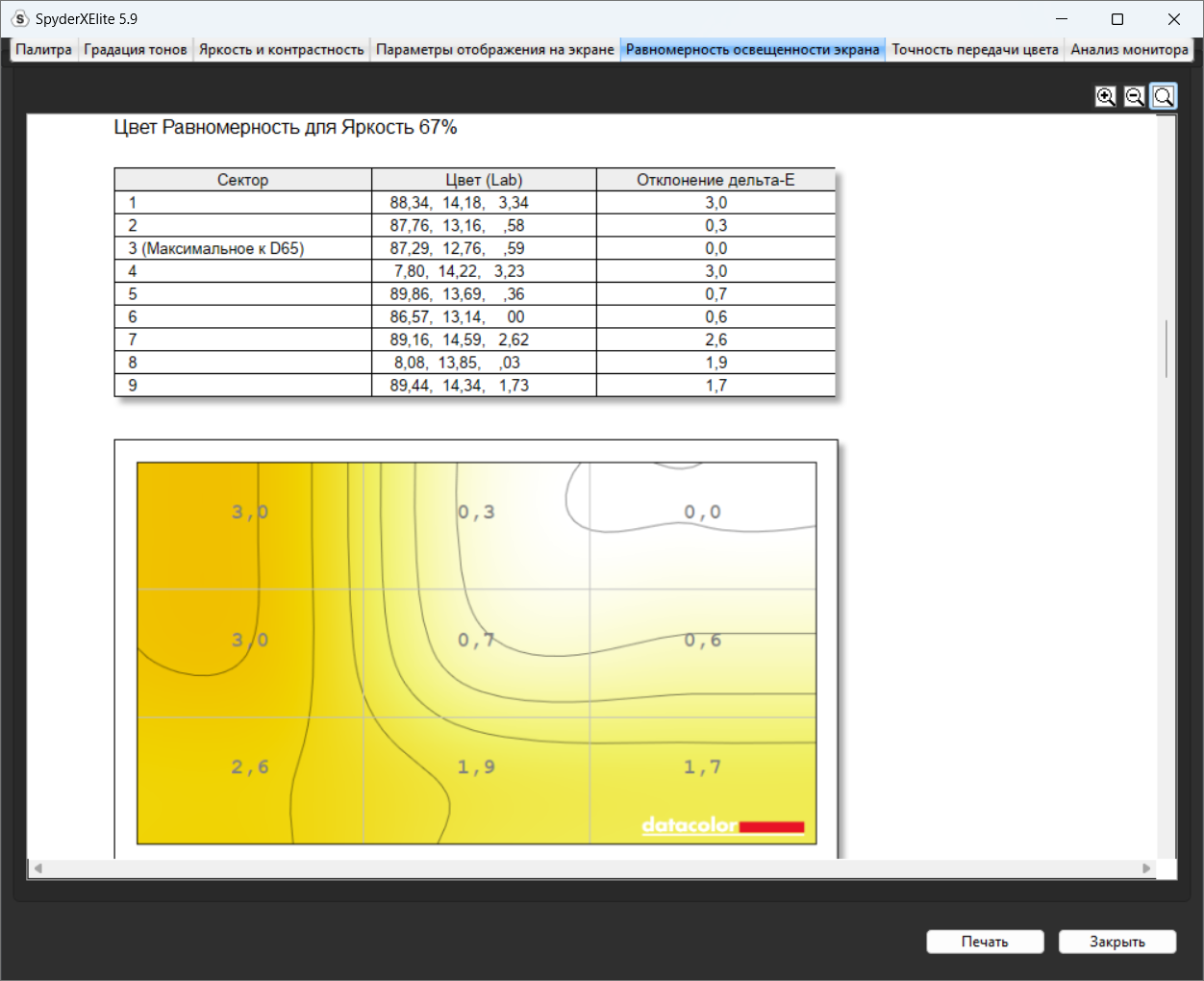Click the vertical scrollbar thumb of report

point(1166,348)
